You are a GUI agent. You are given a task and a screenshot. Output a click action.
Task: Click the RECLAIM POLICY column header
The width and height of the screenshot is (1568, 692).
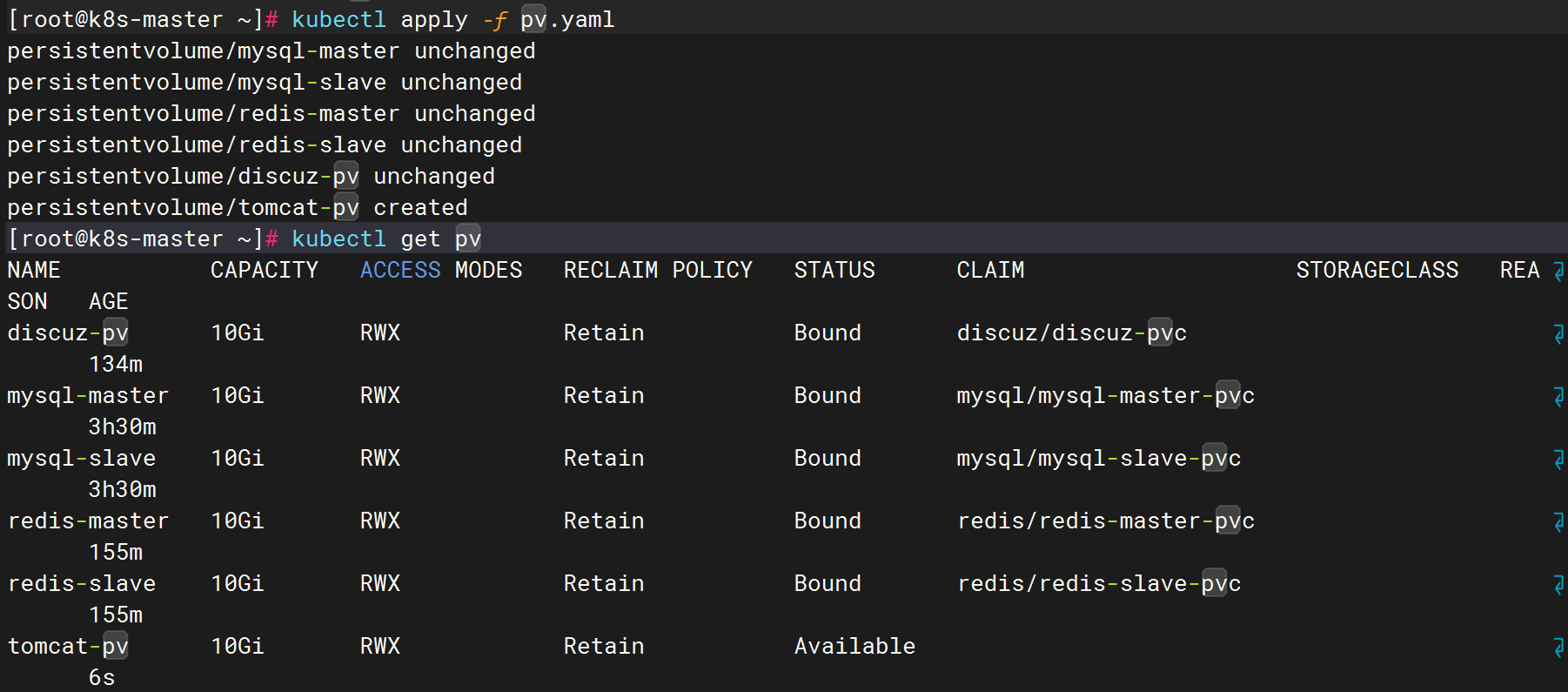[658, 270]
